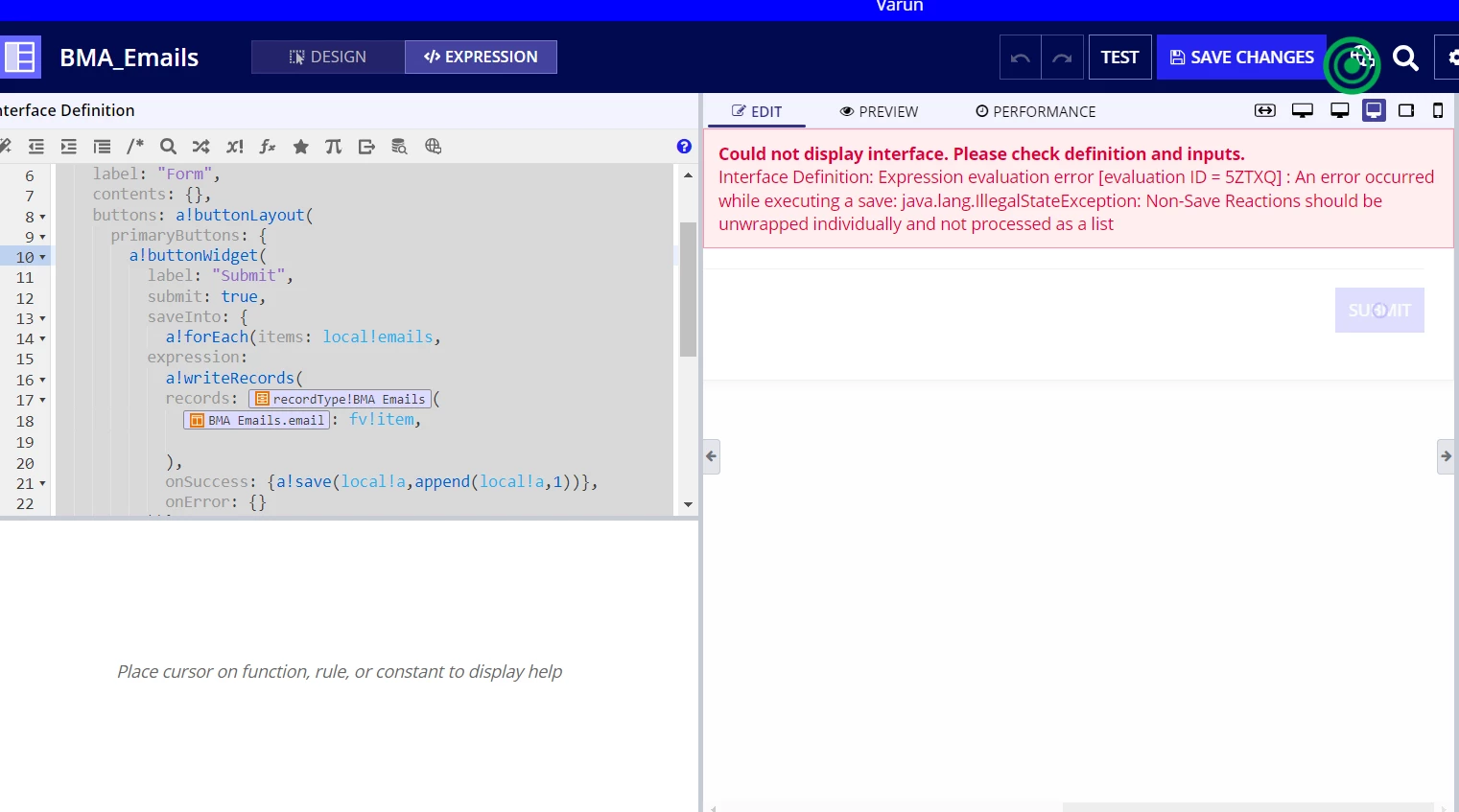The image size is (1459, 812).
Task: Collapse code fold at line 9
Action: tap(42, 238)
